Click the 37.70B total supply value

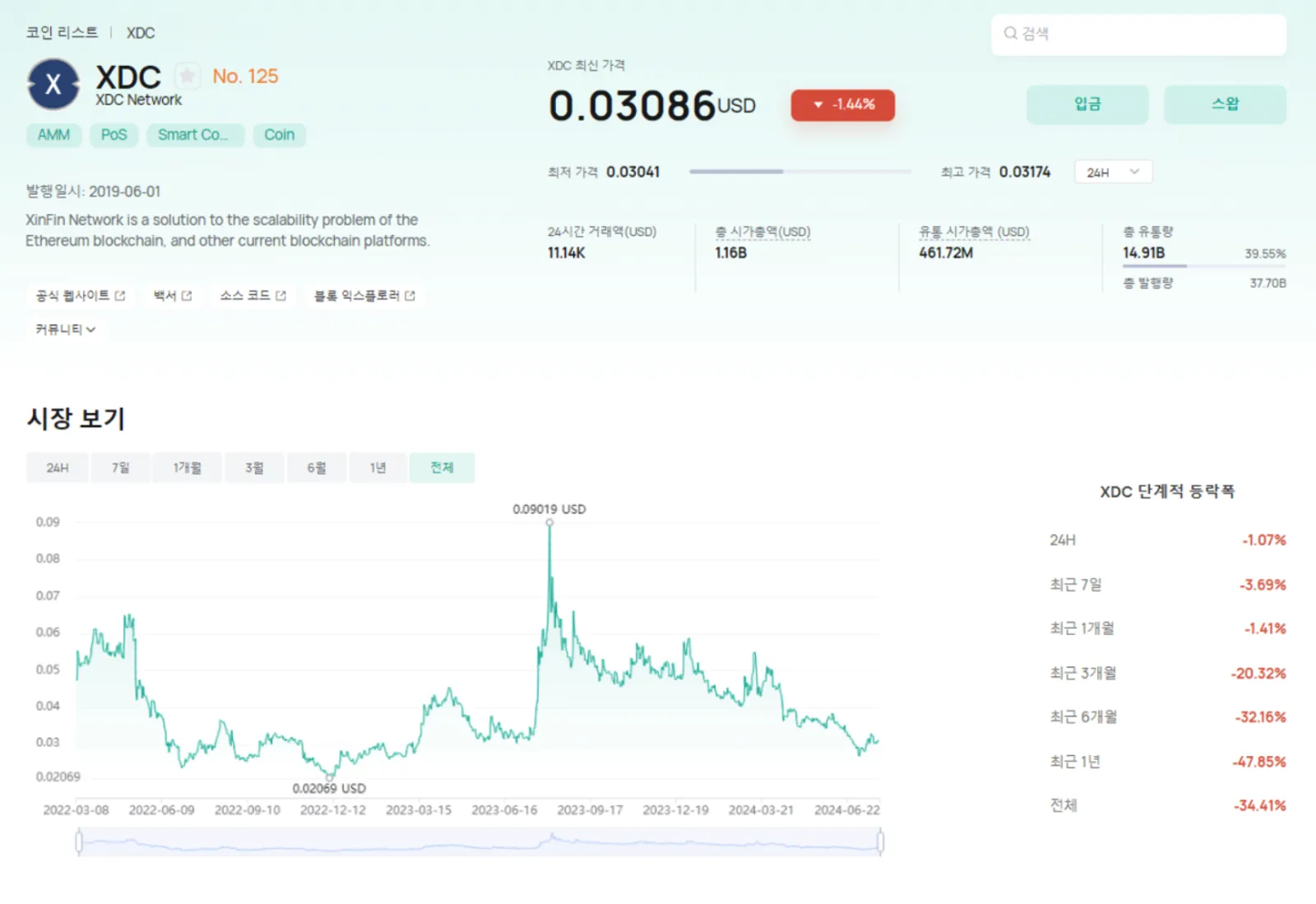(1267, 283)
